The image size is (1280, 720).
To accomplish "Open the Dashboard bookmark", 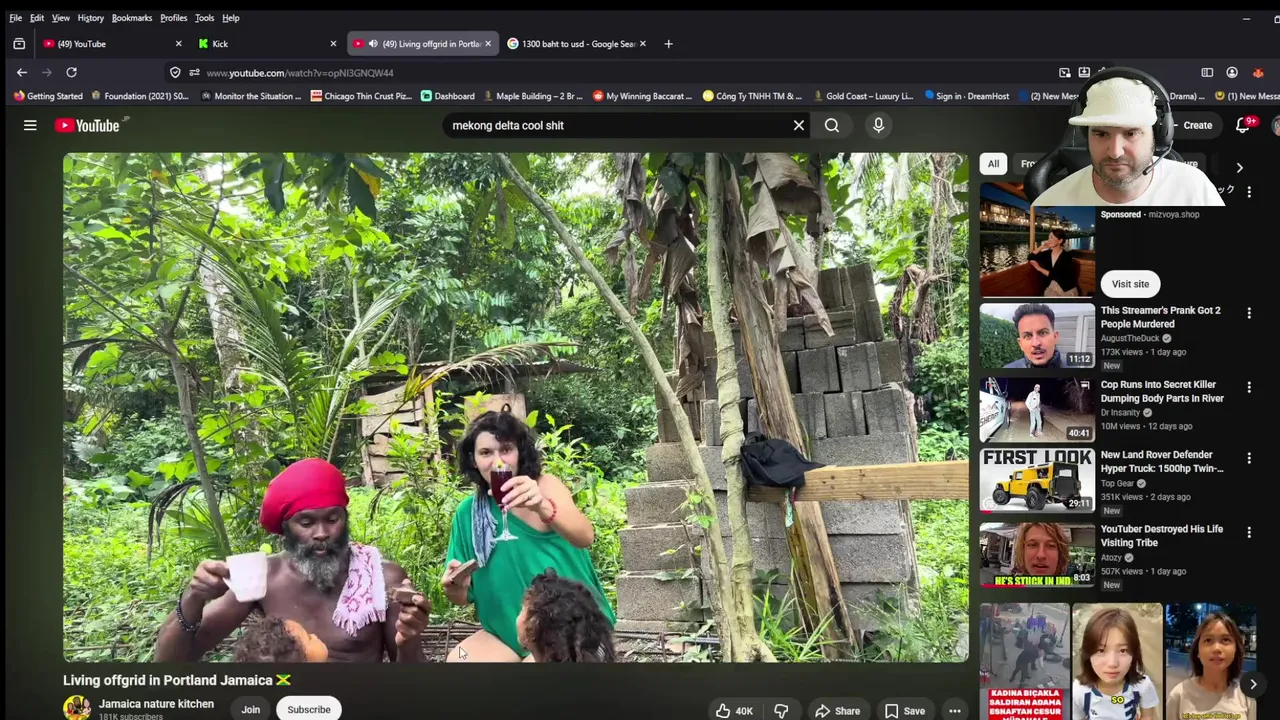I will coord(448,96).
